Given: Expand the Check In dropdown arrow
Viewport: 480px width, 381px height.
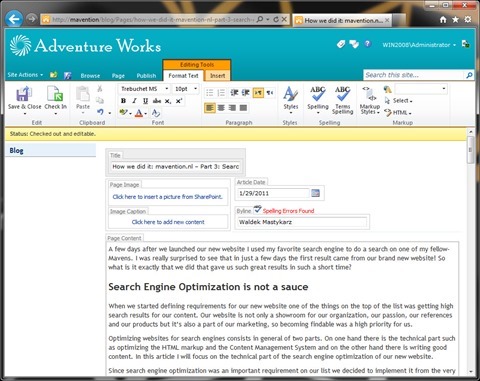Looking at the screenshot, I should (x=56, y=114).
